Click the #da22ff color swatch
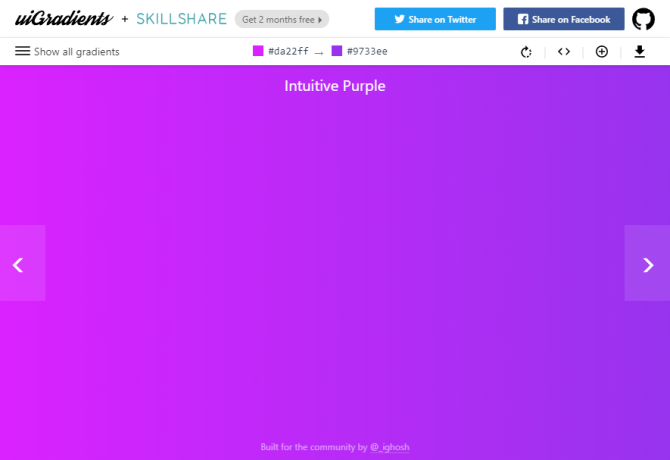Viewport: 670px width, 460px height. click(258, 51)
